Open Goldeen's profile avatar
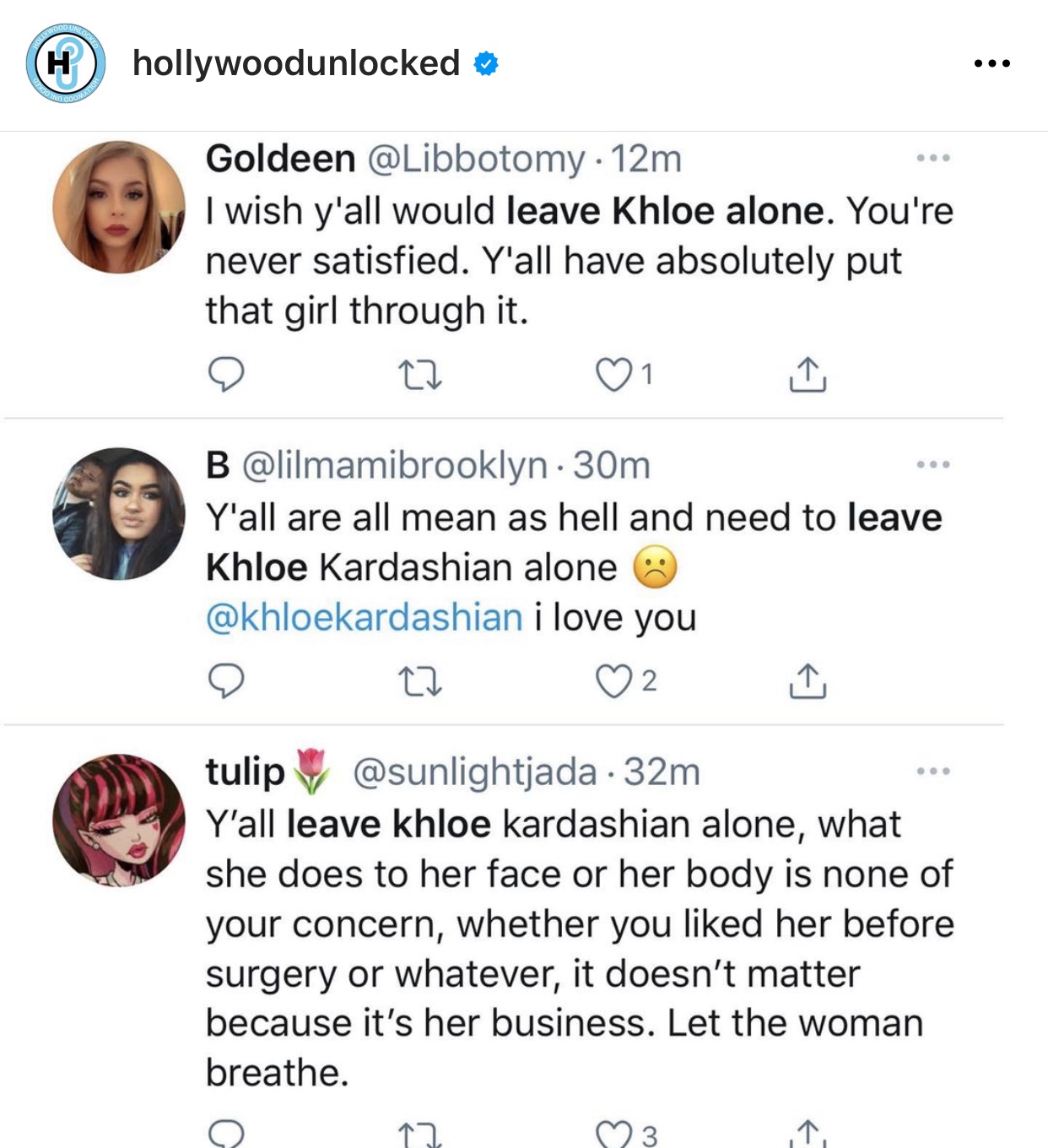Viewport: 1048px width, 1148px height. pyautogui.click(x=118, y=207)
